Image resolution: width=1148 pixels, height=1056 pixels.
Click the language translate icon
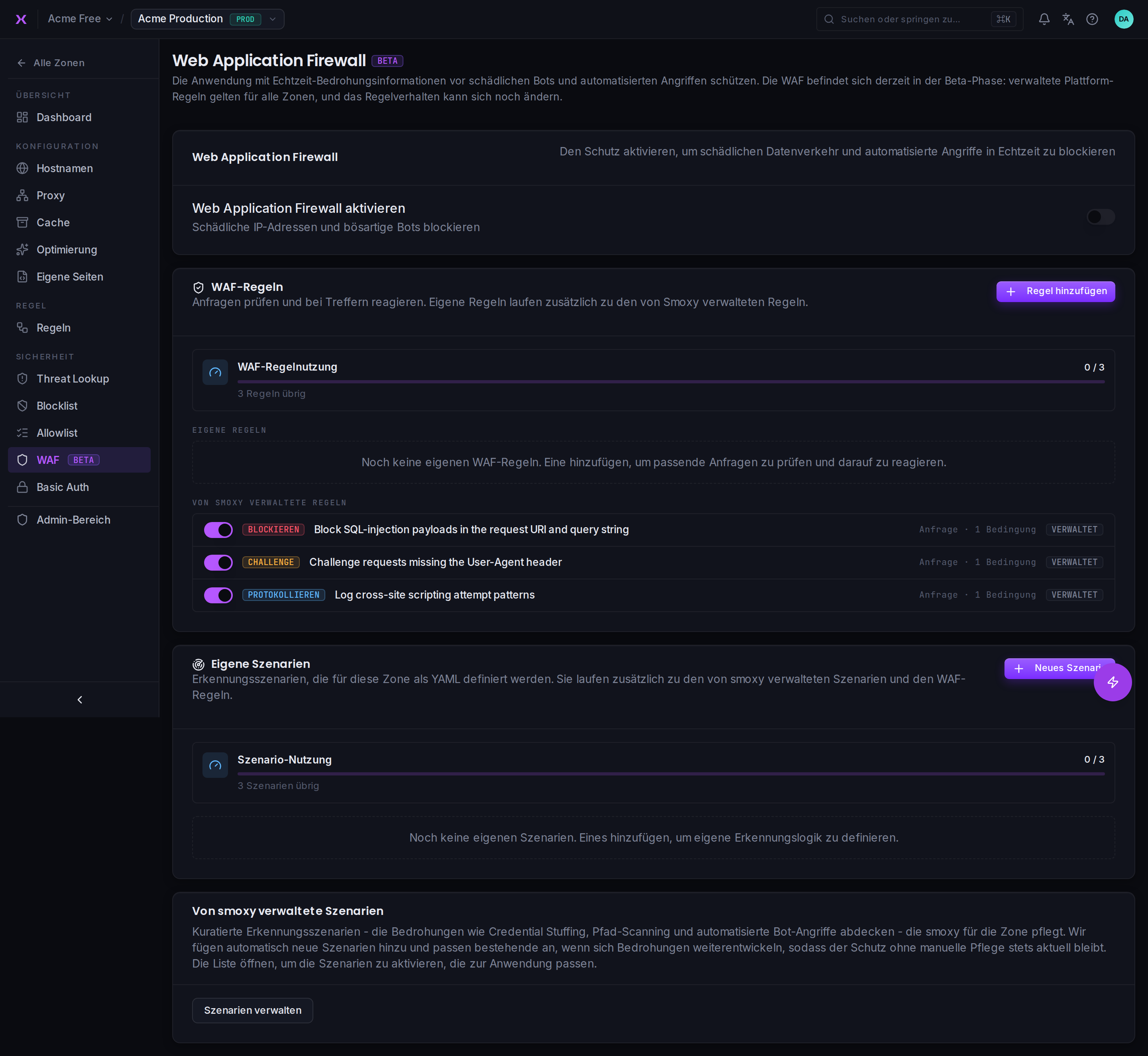point(1068,19)
